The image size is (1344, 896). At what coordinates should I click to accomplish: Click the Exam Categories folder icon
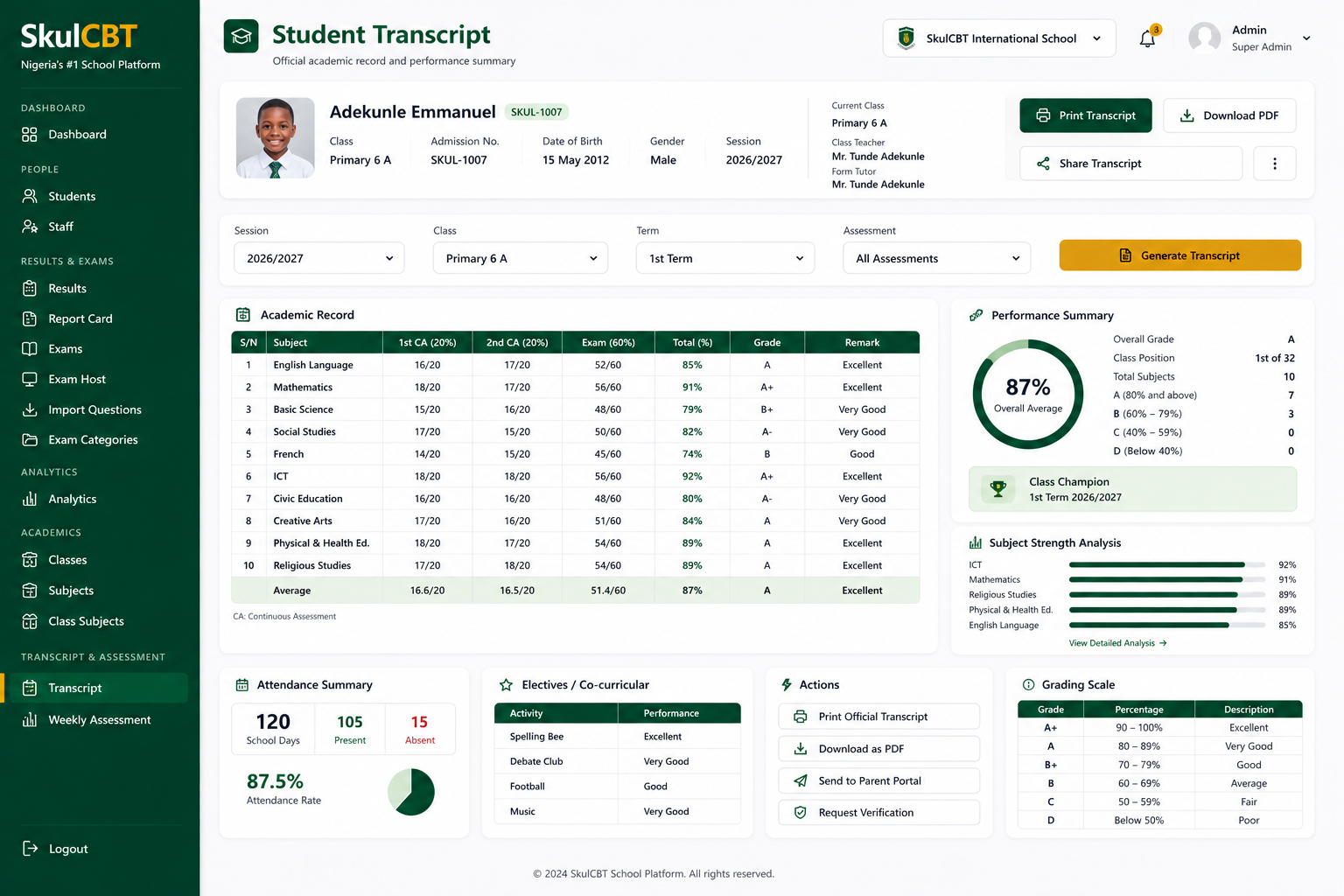[x=30, y=439]
